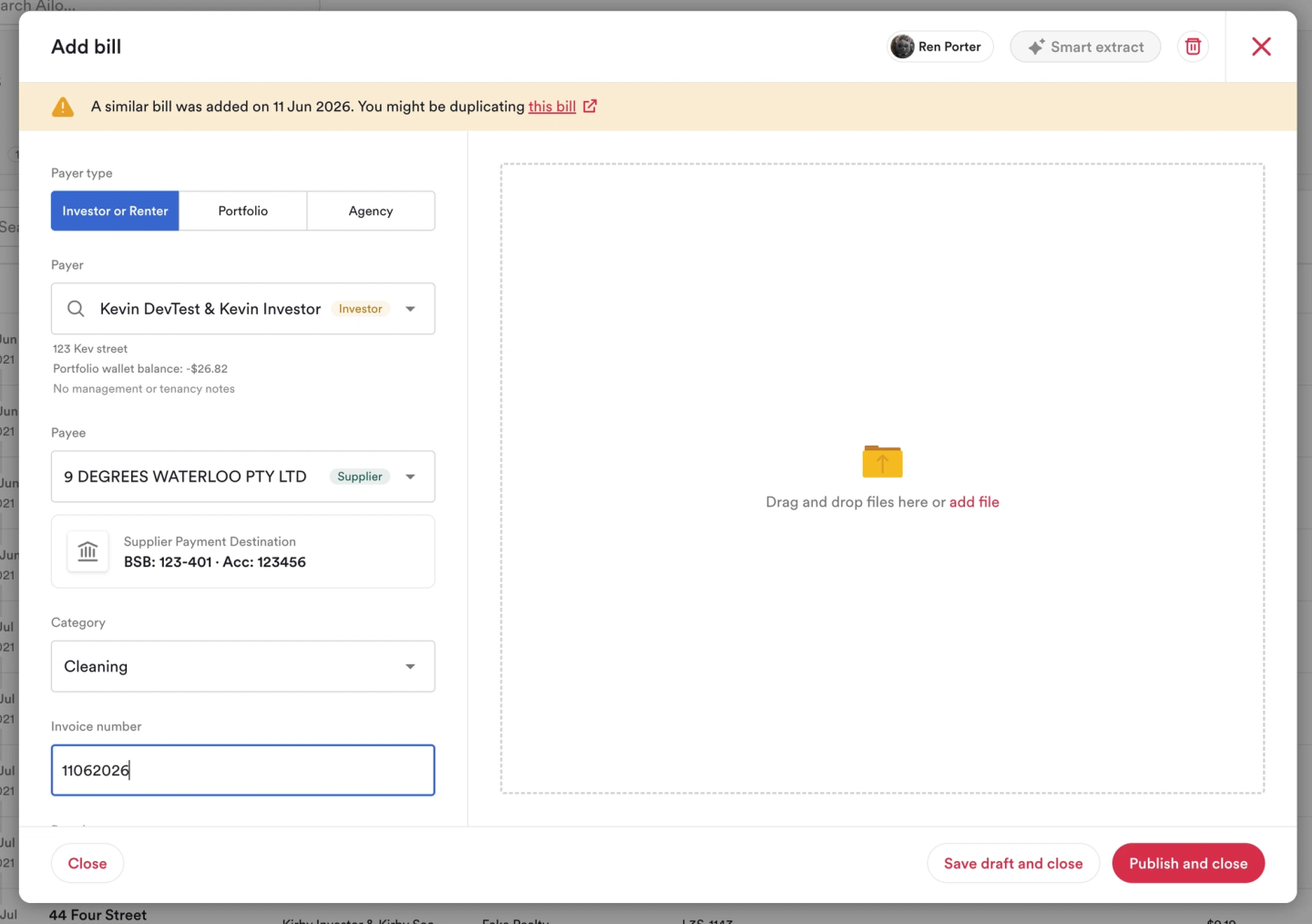Screen dimensions: 1312x924
Task: Click Kevin DevTest & Kevin Investor payer field
Action: point(243,309)
